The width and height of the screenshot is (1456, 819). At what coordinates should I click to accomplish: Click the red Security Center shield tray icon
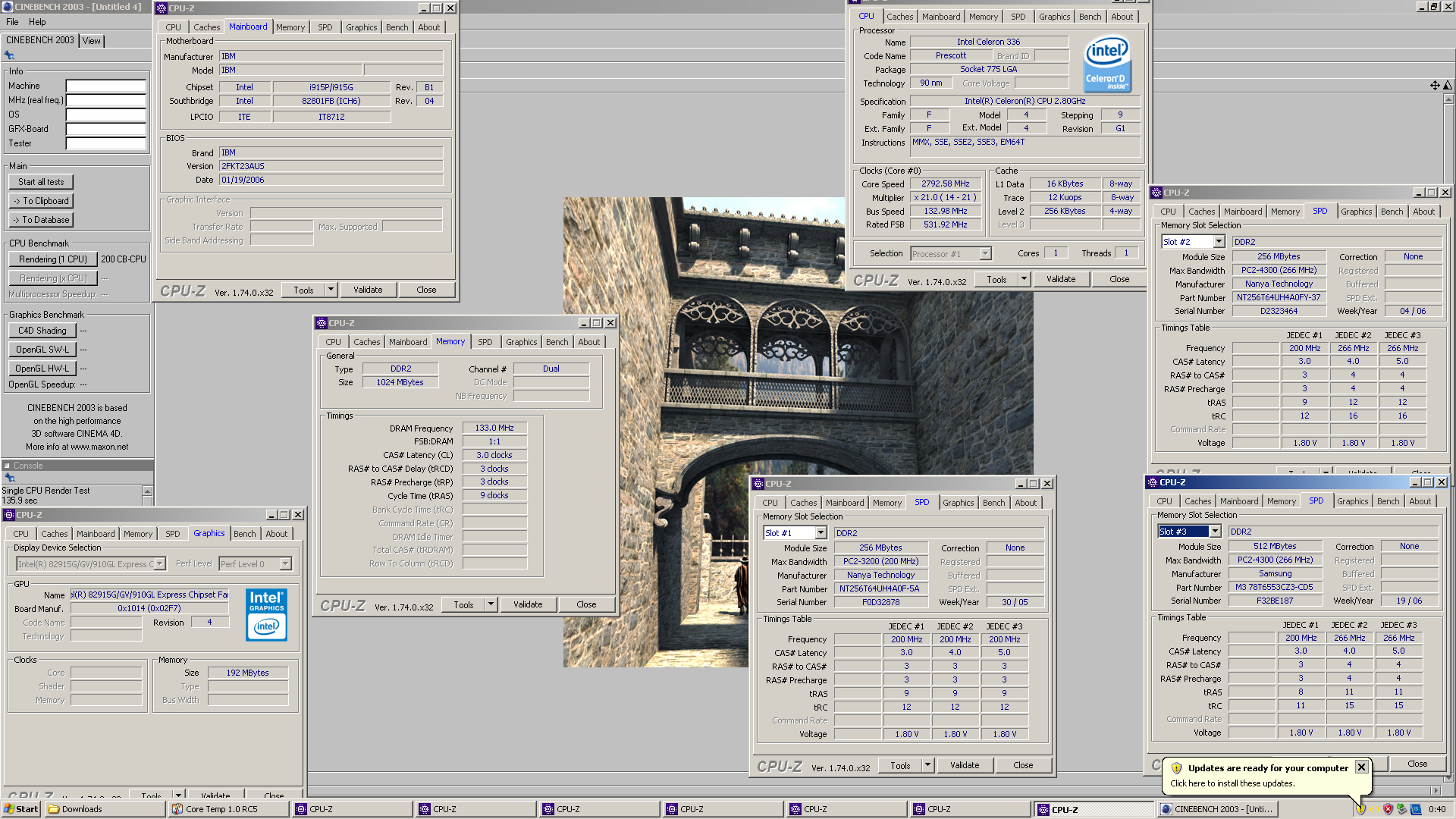click(x=1388, y=809)
